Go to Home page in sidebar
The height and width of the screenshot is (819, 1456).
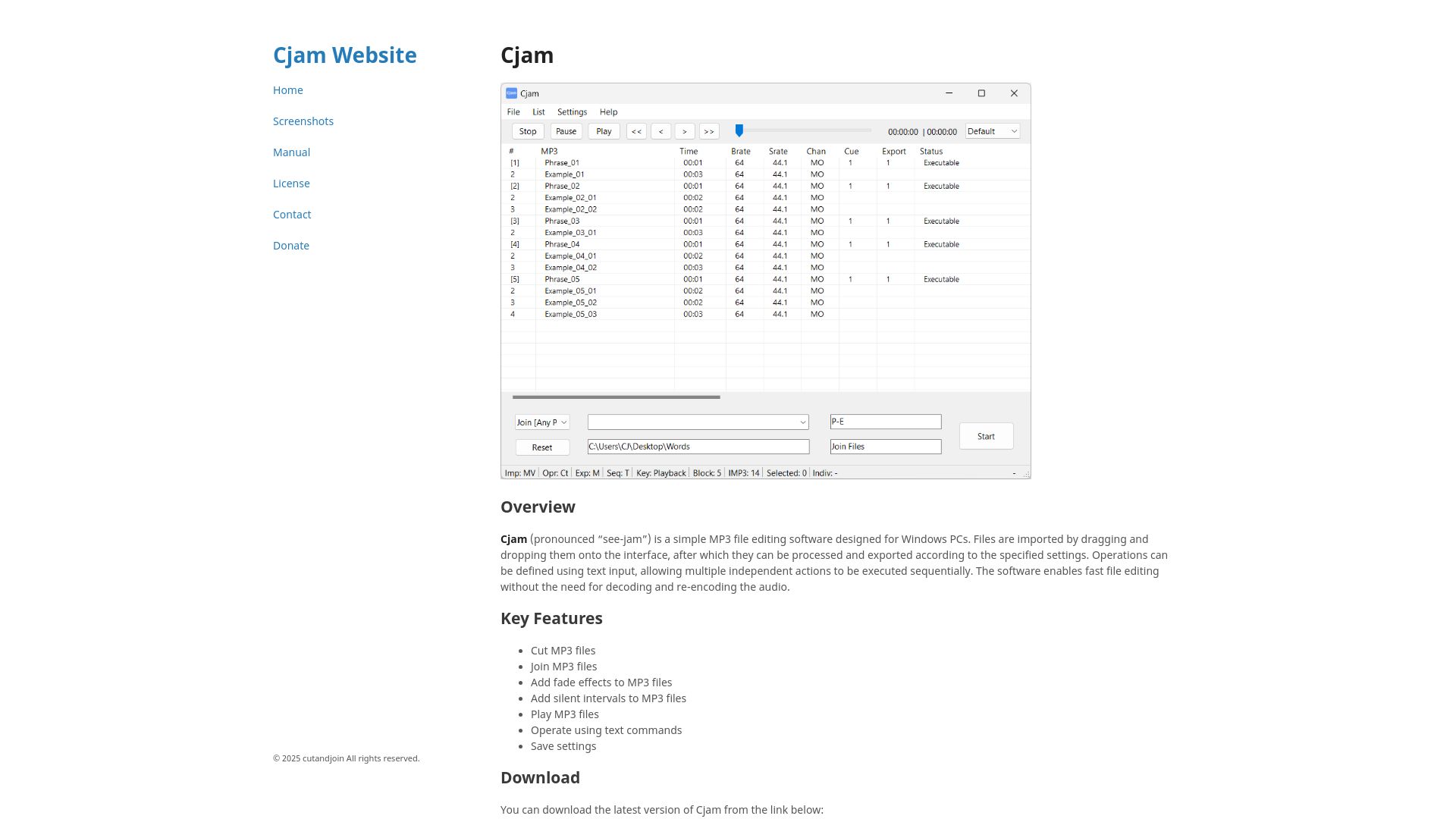[288, 90]
